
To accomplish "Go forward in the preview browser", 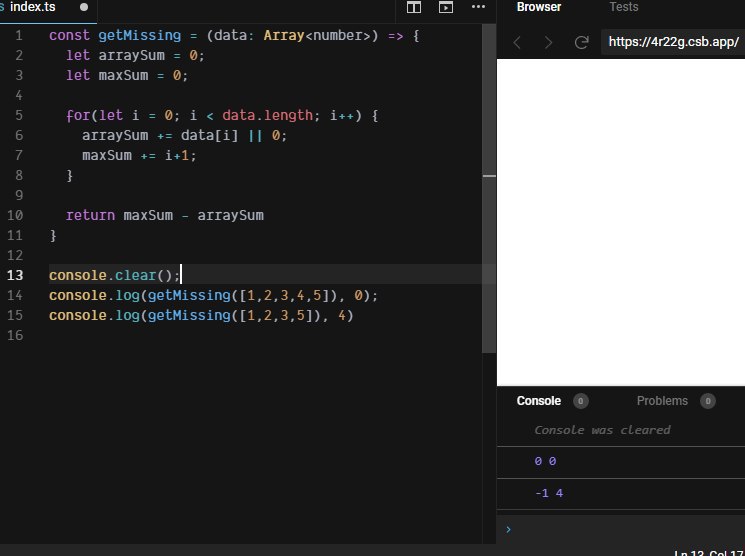I will click(x=548, y=43).
